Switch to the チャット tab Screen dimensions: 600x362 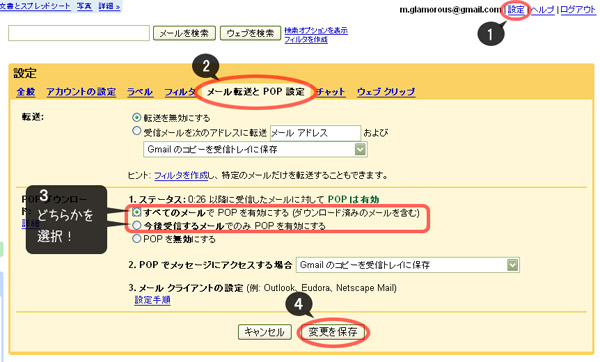click(331, 92)
